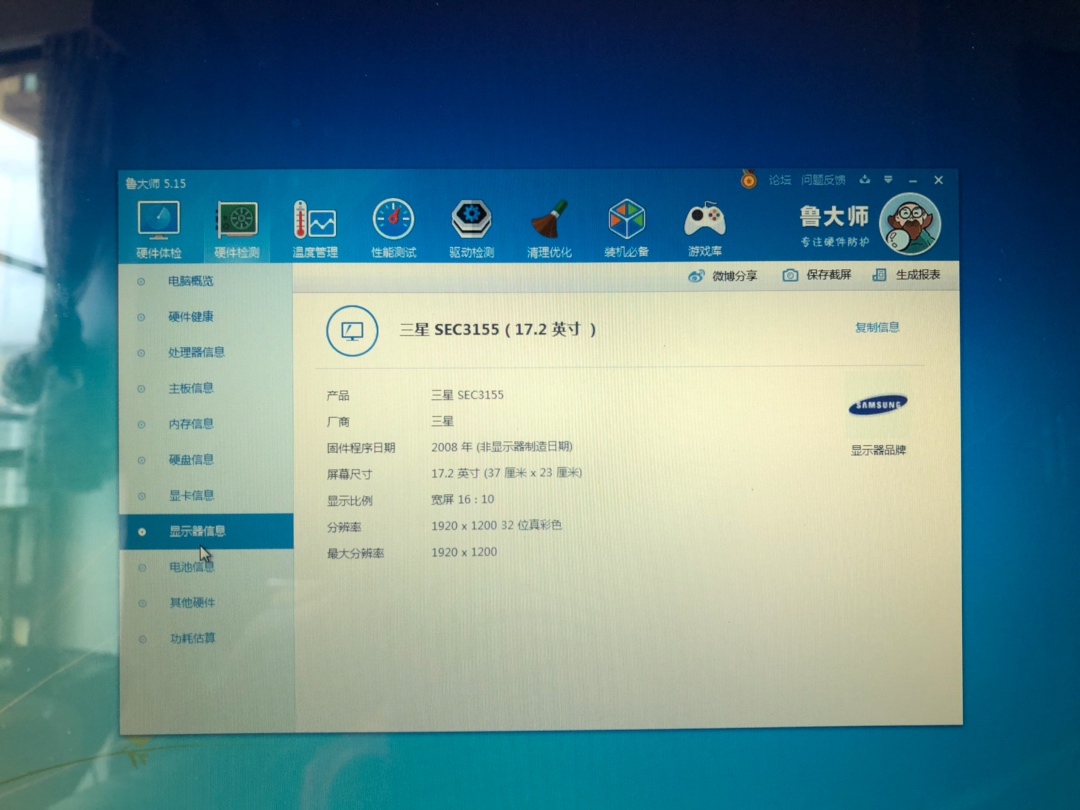Click the large 鲁大师 brand logo text
Screen dimensions: 1080x810
pyautogui.click(x=834, y=216)
